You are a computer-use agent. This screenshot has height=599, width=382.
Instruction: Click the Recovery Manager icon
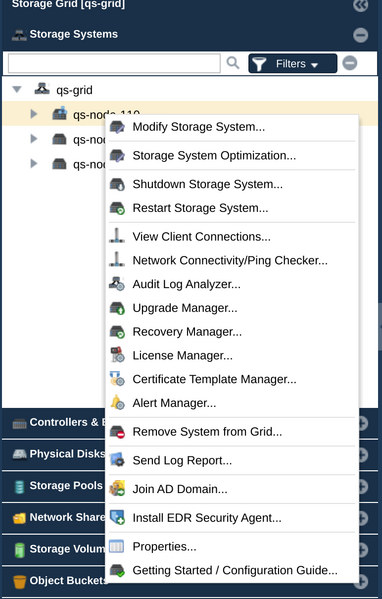point(117,332)
